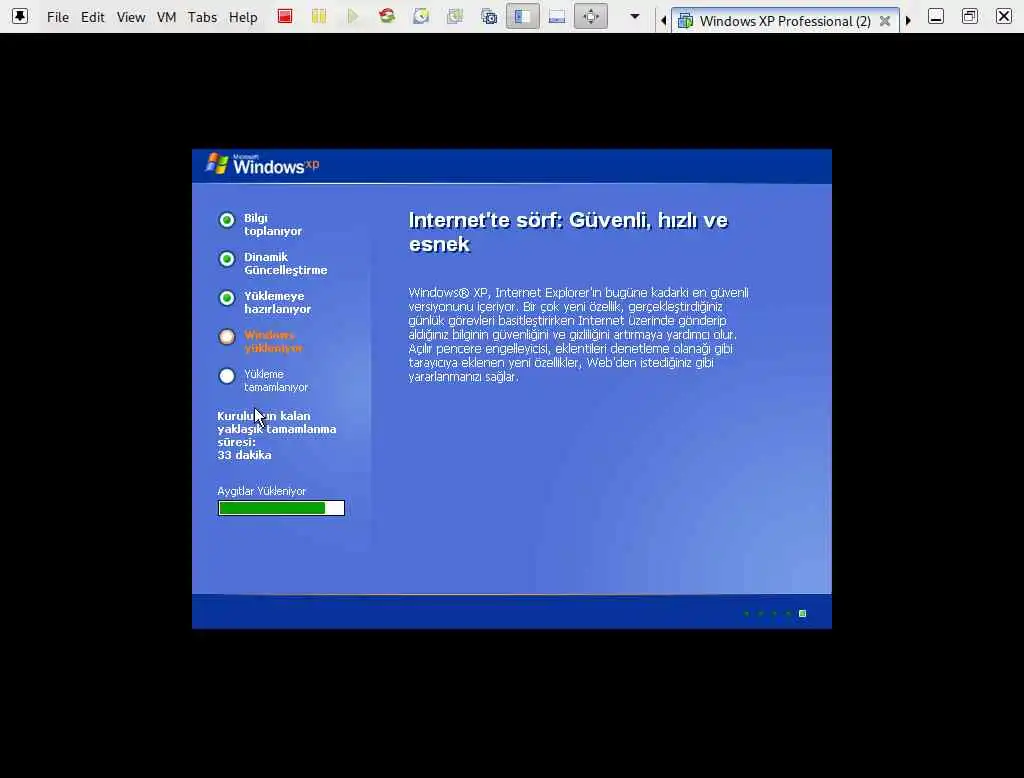
Task: Click the VM icon in the tab
Action: (685, 21)
